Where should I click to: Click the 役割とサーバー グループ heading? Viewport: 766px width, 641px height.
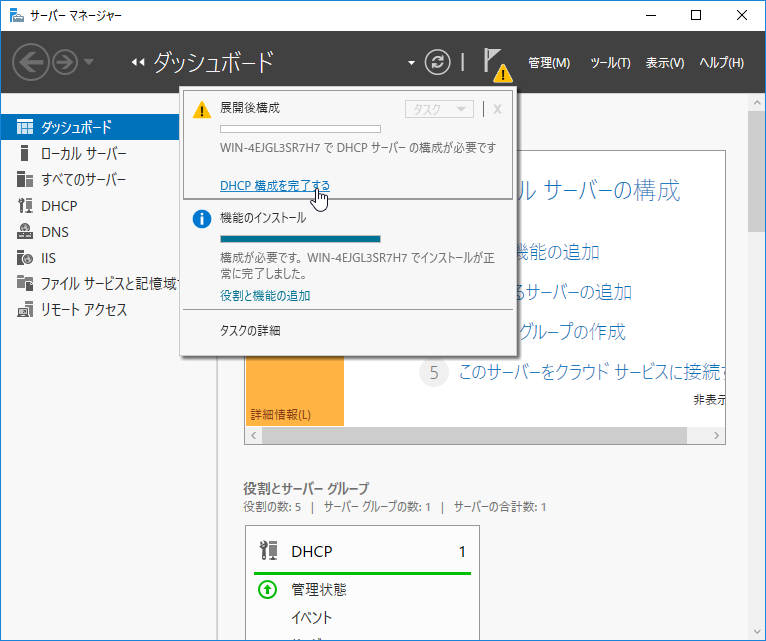click(306, 489)
